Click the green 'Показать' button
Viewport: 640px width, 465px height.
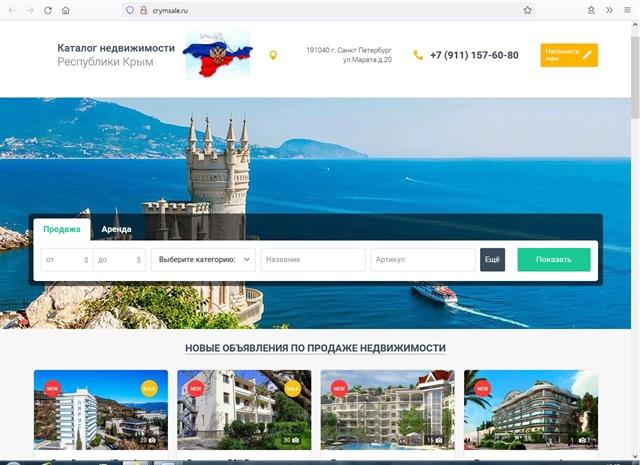[554, 260]
